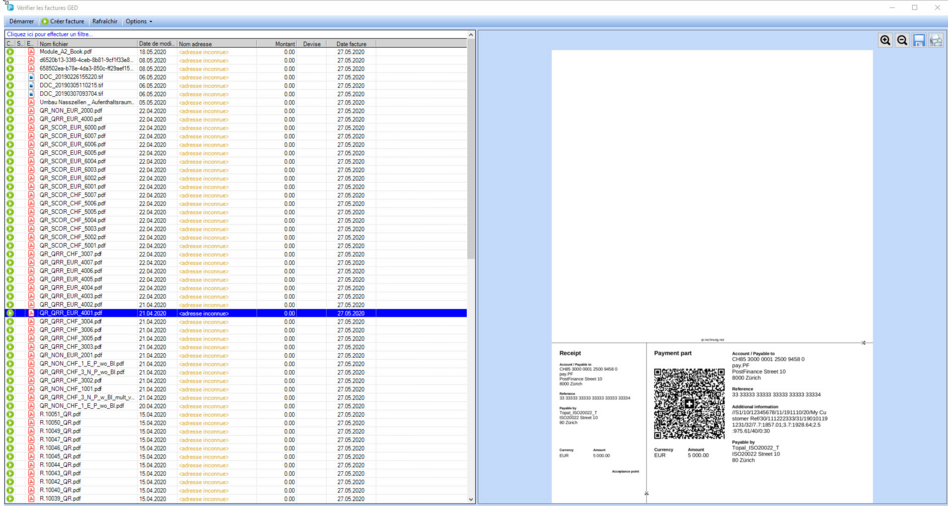Click the Démarrer menu item
Viewport: 948px width, 506px height.
21,21
